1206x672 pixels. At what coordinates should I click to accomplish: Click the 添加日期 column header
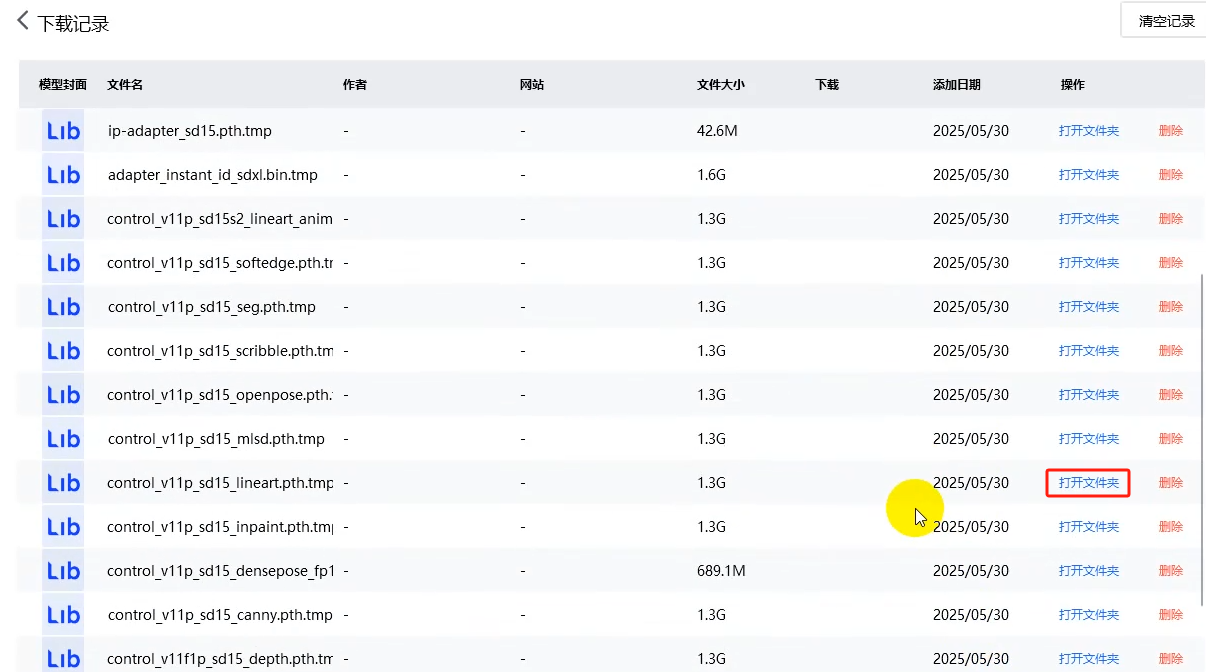(x=956, y=85)
